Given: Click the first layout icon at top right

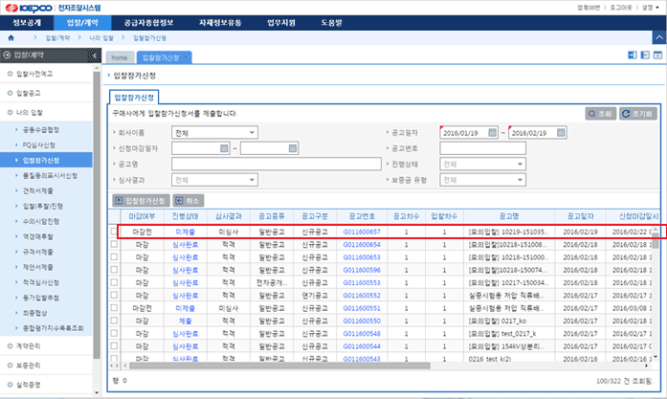Looking at the screenshot, I should point(632,55).
